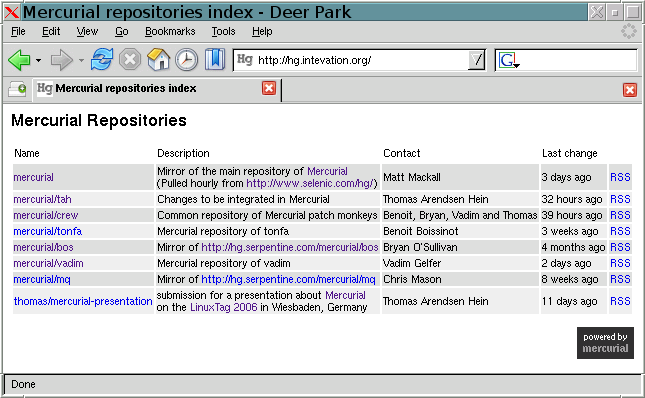The width and height of the screenshot is (645, 398).
Task: Open the bookmarks icon in the toolbar
Action: [215, 60]
